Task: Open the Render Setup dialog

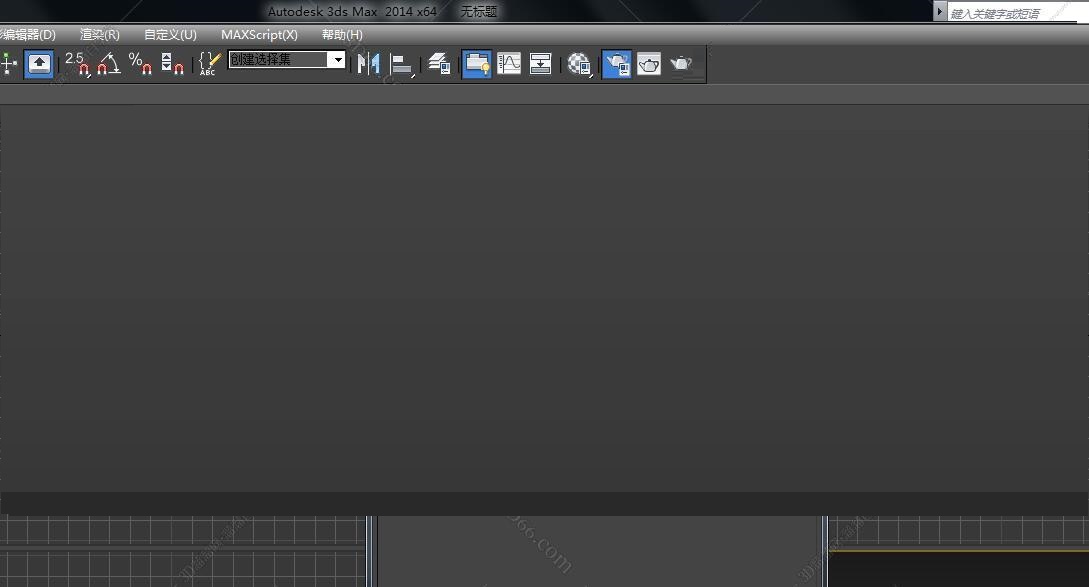Action: pyautogui.click(x=617, y=64)
